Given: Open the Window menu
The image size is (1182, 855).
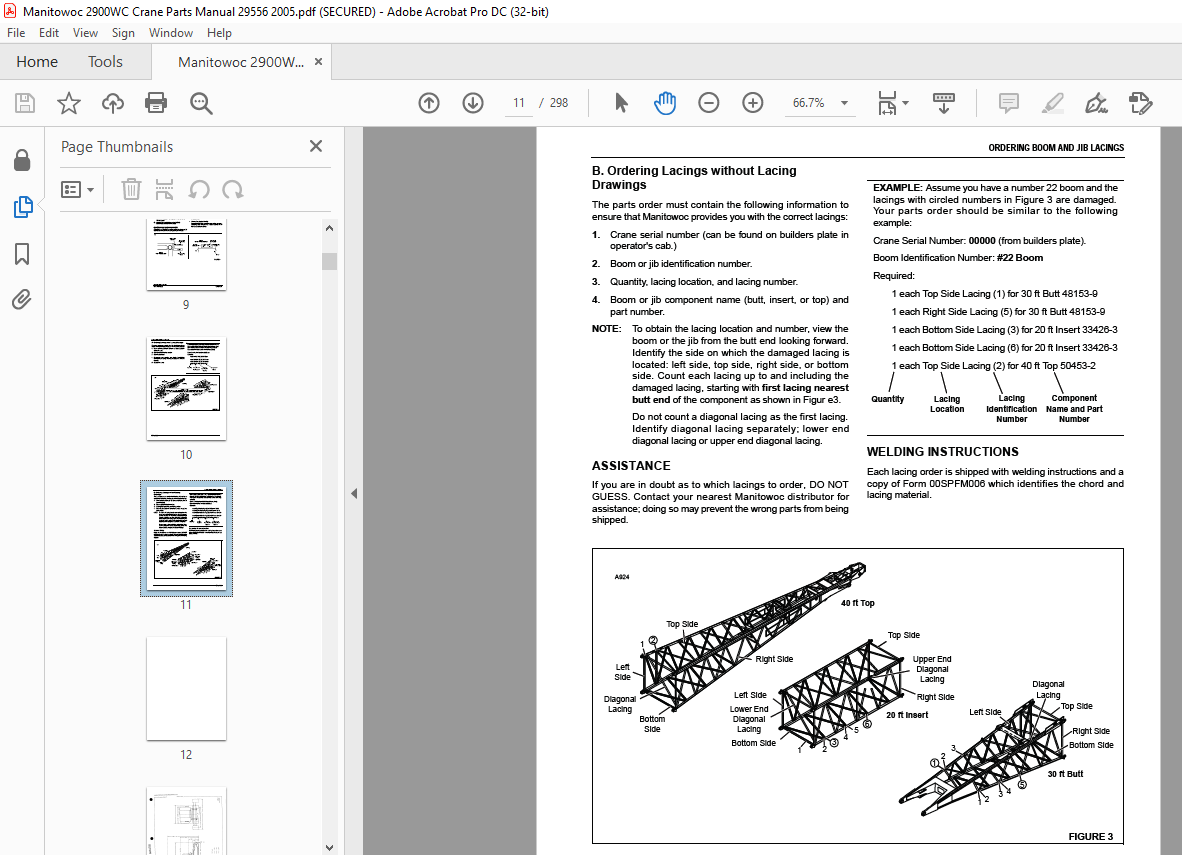Looking at the screenshot, I should point(170,32).
